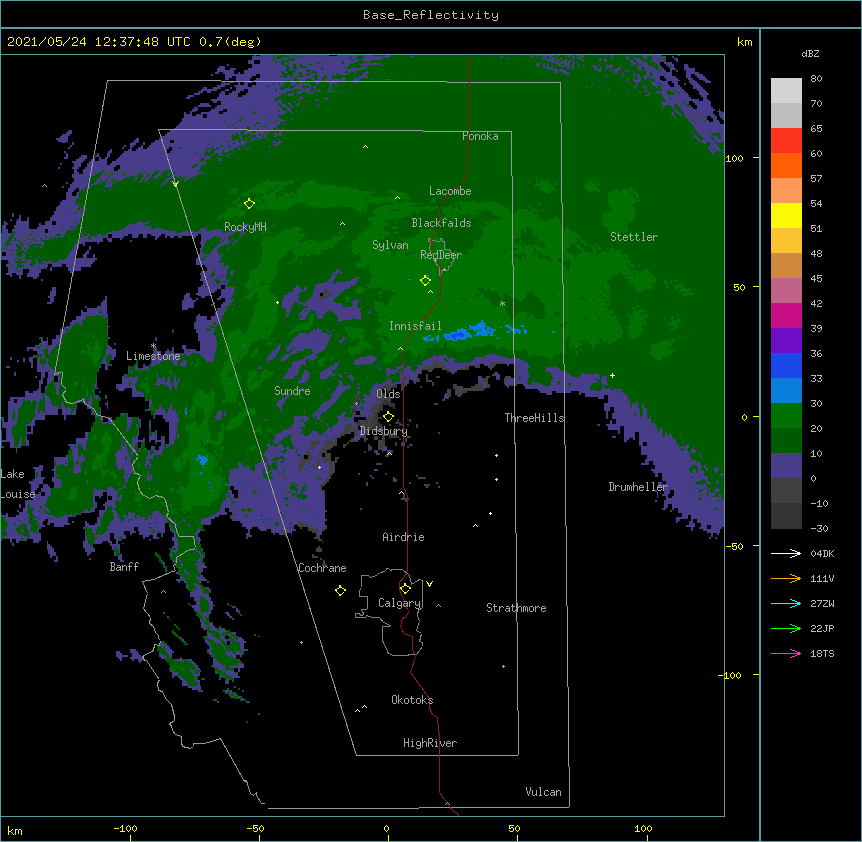The width and height of the screenshot is (862, 842).
Task: Click the magenta 18TS arrow legend icon
Action: point(786,653)
